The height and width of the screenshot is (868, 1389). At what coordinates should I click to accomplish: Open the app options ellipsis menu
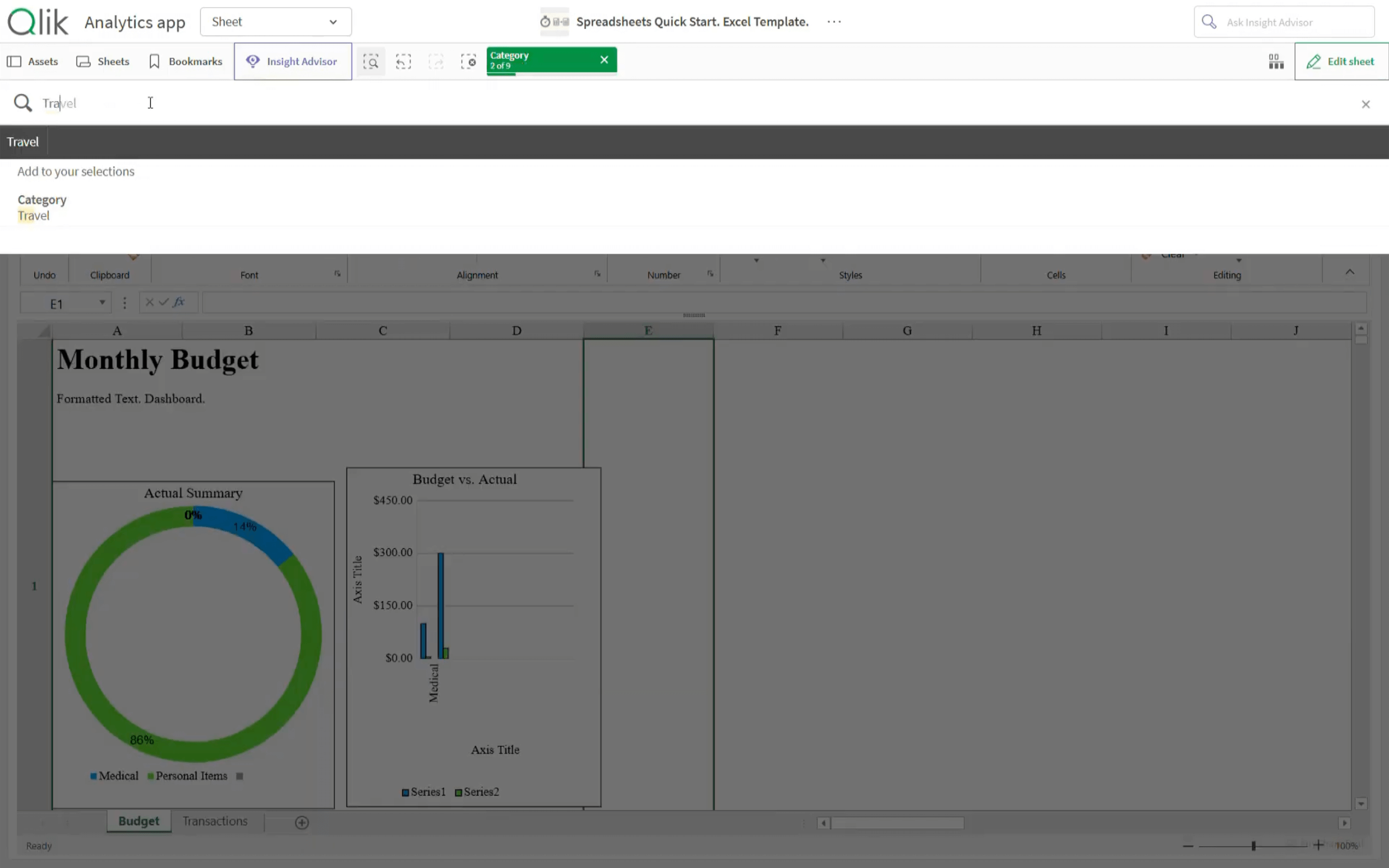tap(834, 22)
